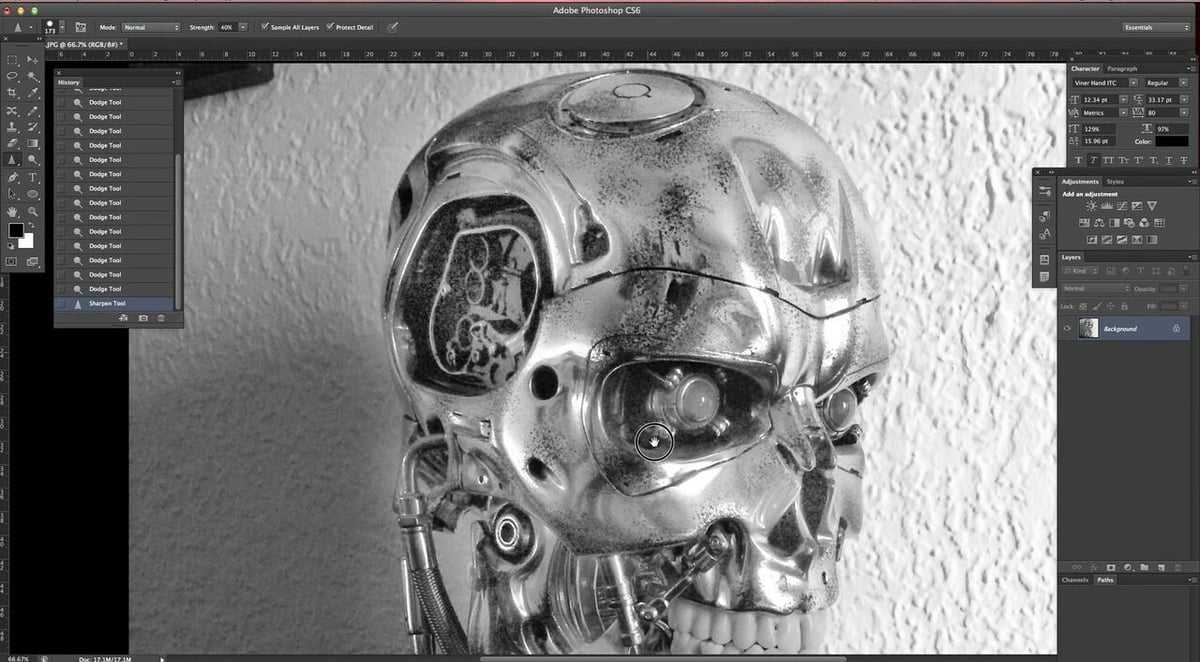This screenshot has height=662, width=1200.
Task: Select the Hand tool
Action: [x=13, y=212]
